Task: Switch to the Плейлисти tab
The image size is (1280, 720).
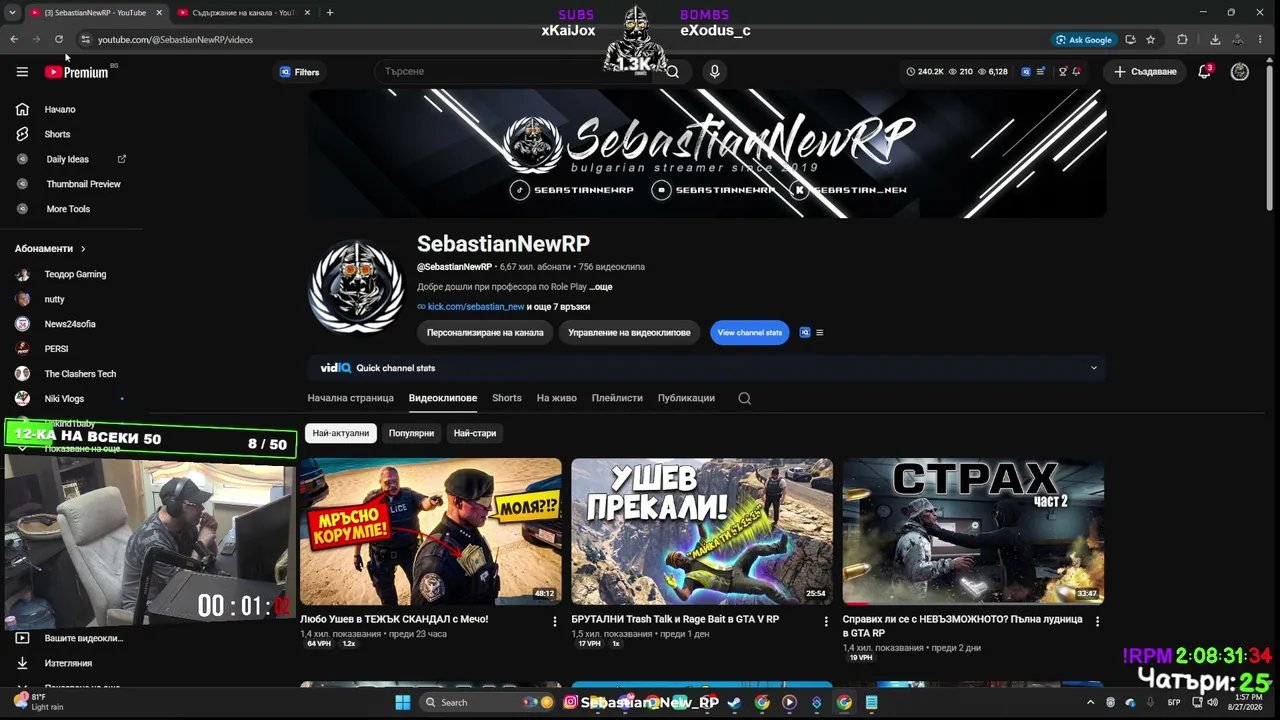Action: 617,398
